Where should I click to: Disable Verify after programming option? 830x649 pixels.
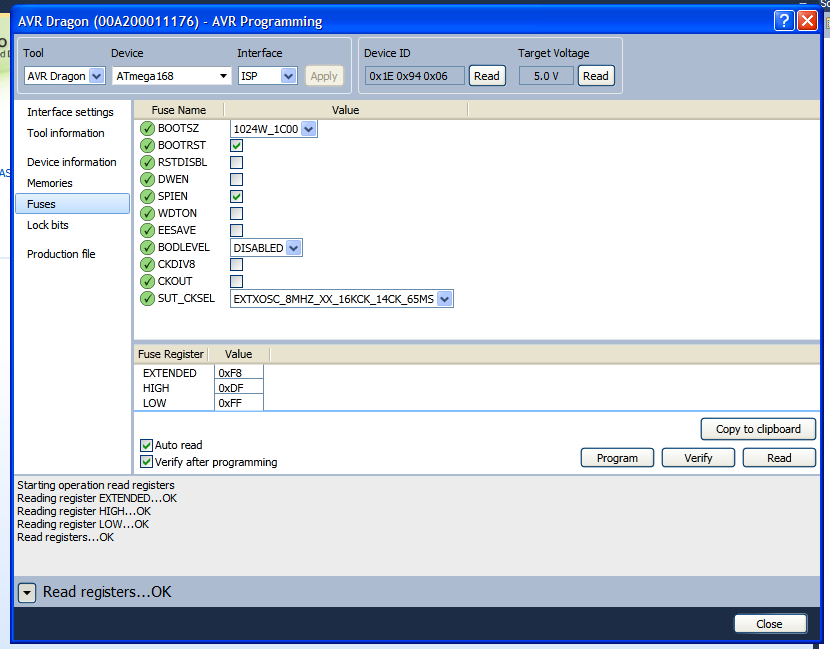[147, 462]
